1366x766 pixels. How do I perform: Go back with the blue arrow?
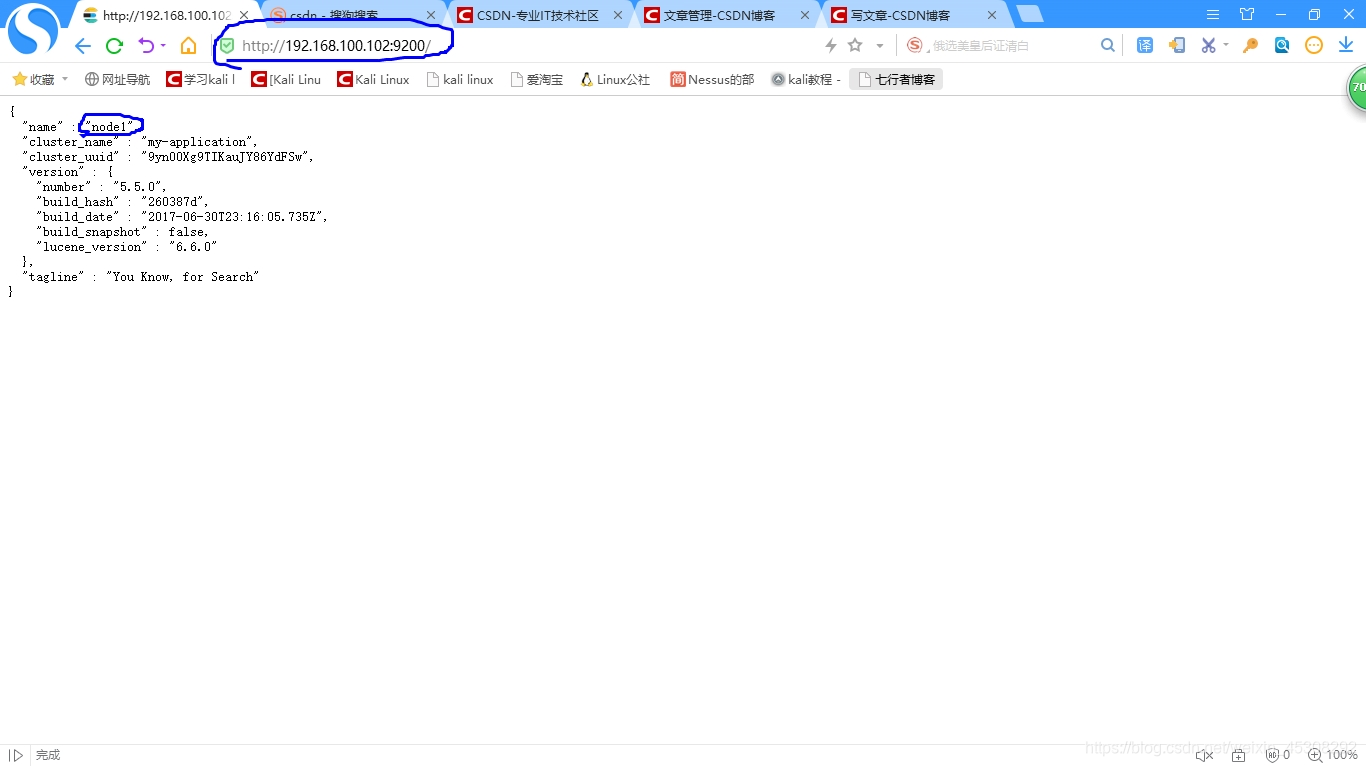coord(83,46)
